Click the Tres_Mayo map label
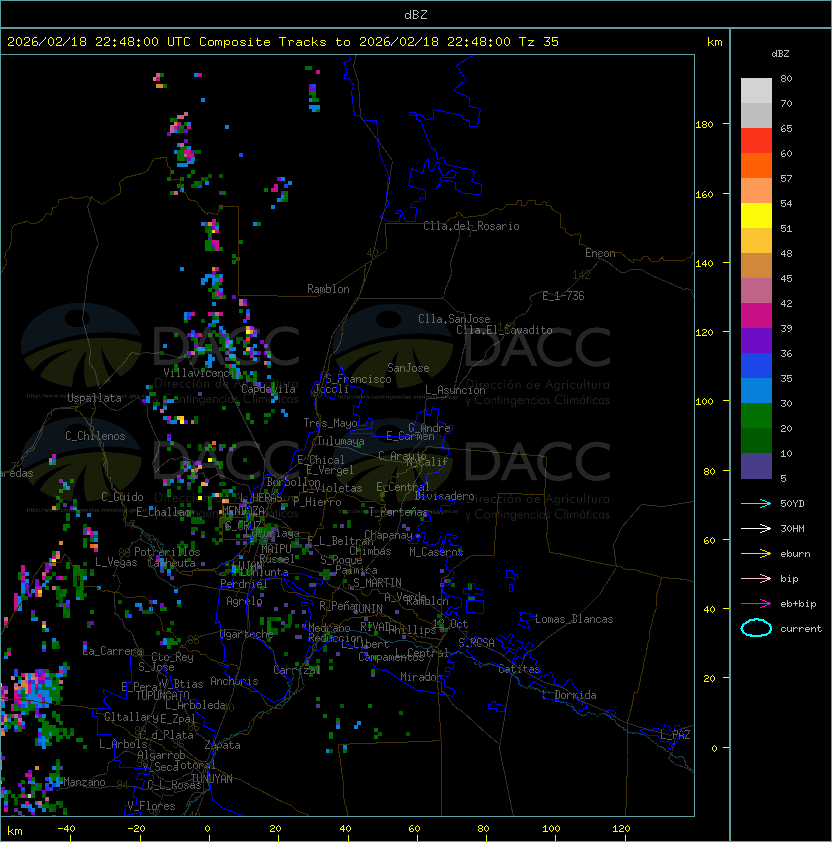This screenshot has height=842, width=832. 330,423
